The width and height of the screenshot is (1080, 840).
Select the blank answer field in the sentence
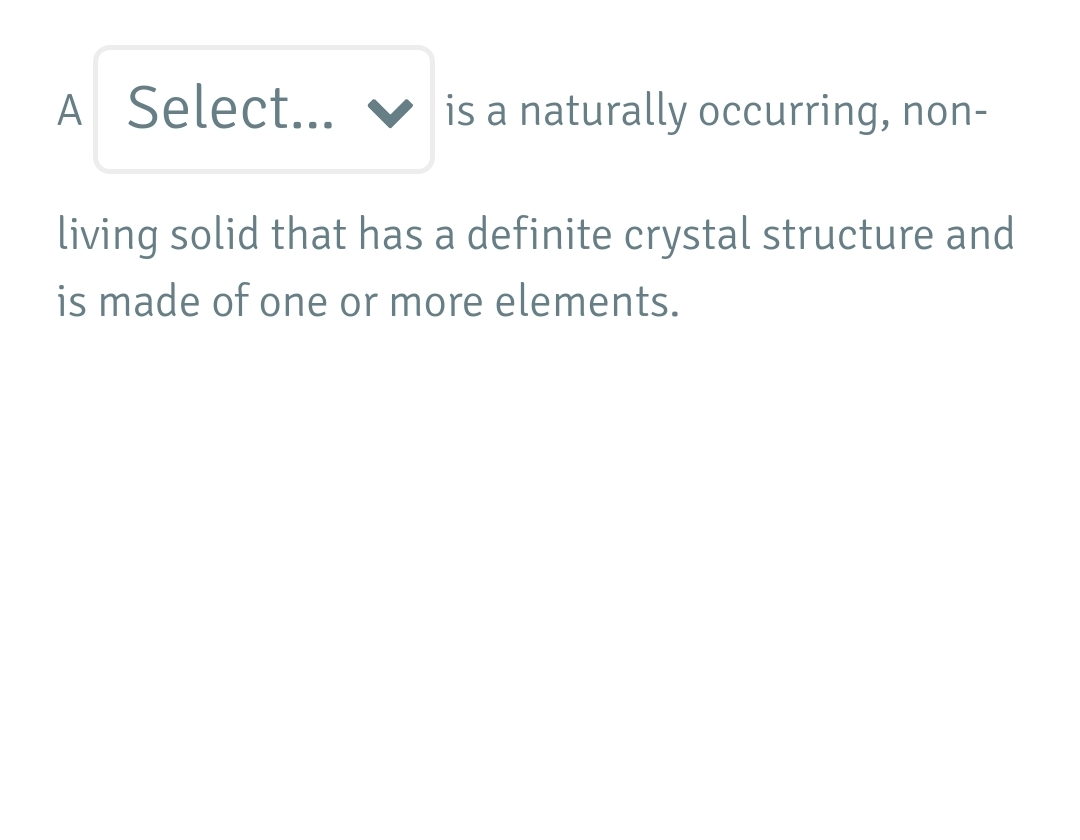263,108
